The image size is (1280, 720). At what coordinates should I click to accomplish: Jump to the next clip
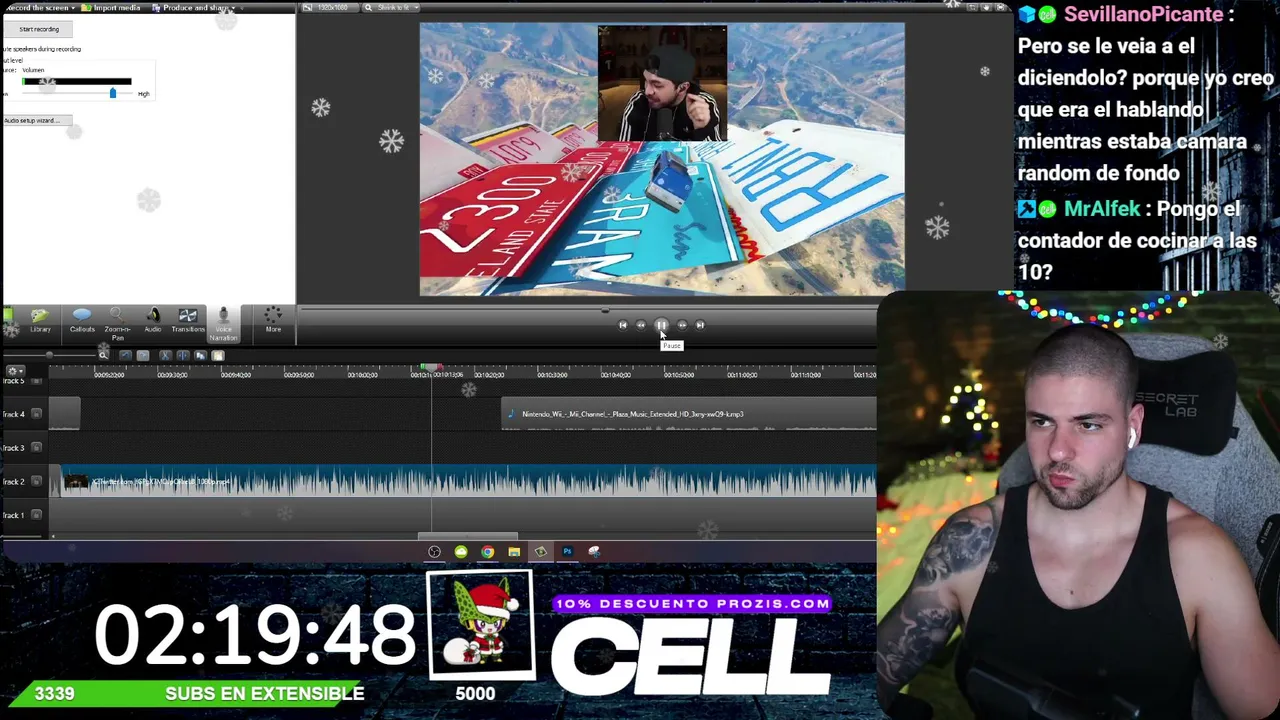pos(700,325)
